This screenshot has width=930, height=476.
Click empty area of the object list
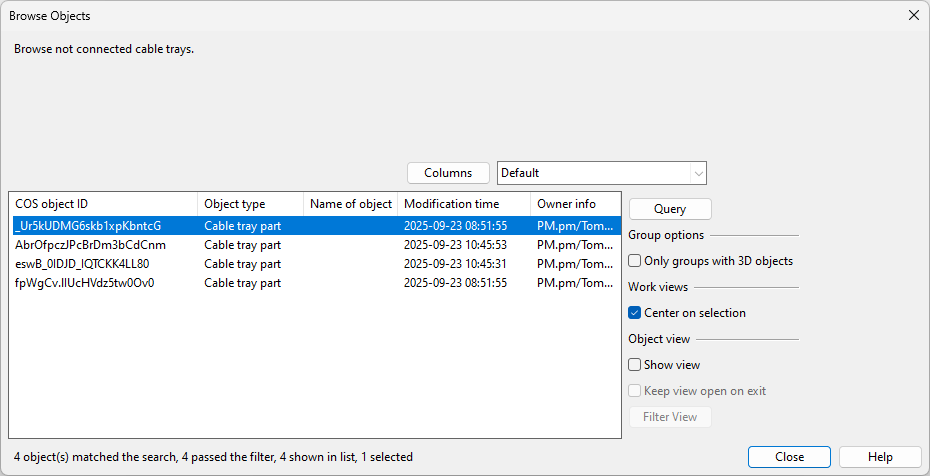[300, 370]
